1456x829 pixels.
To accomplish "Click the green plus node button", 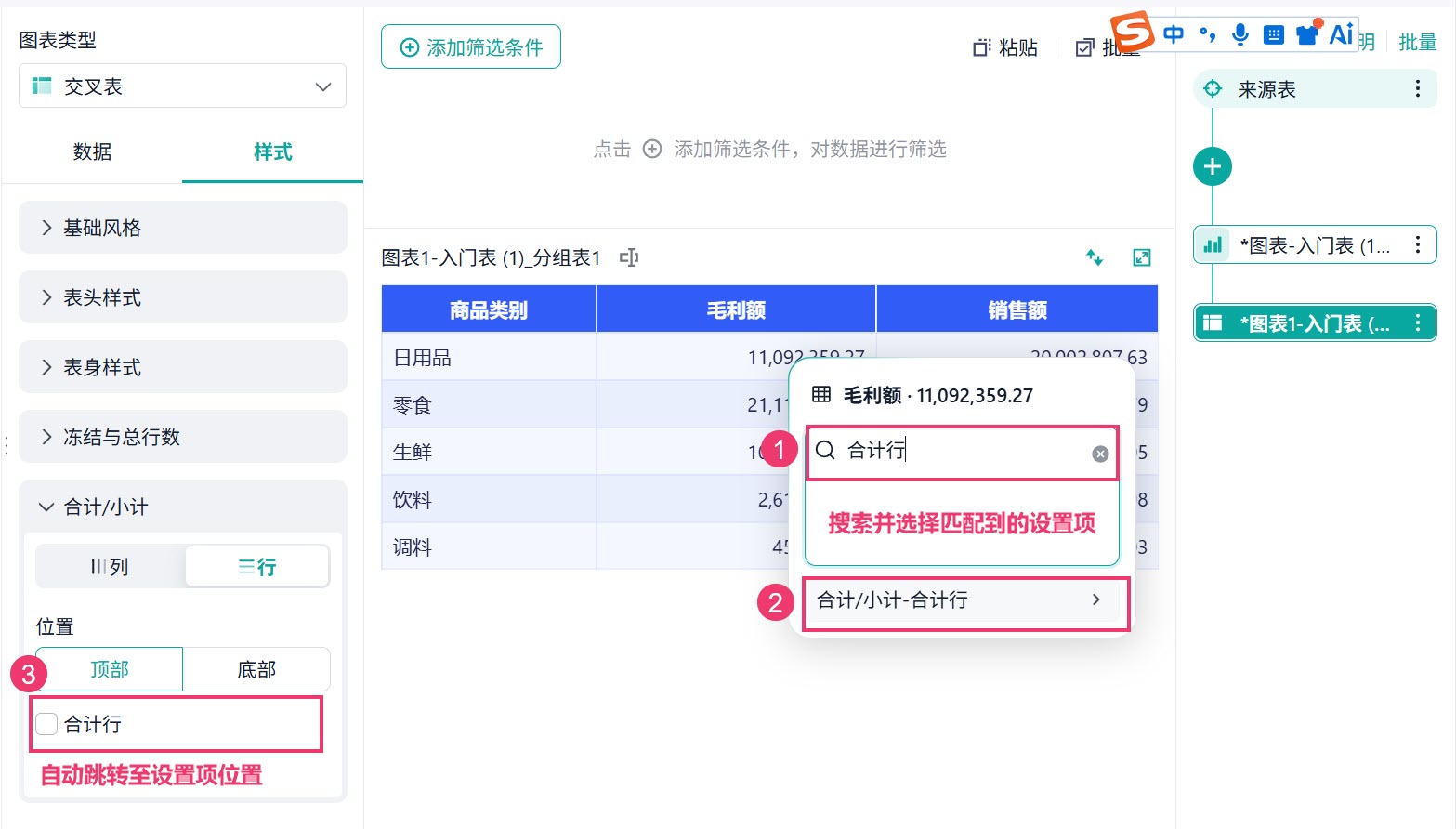I will click(x=1213, y=167).
